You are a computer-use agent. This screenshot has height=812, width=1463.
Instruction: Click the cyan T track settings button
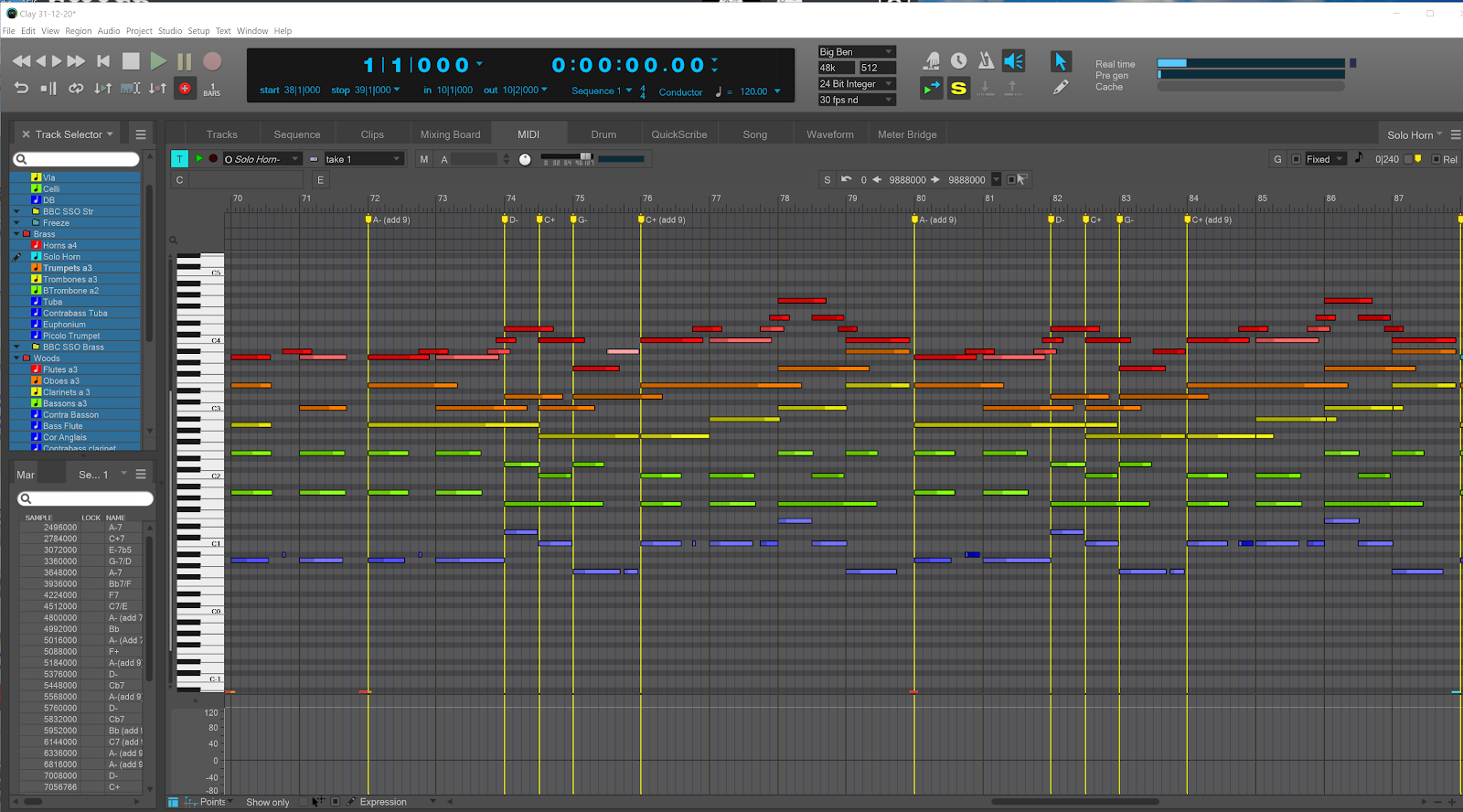coord(179,159)
